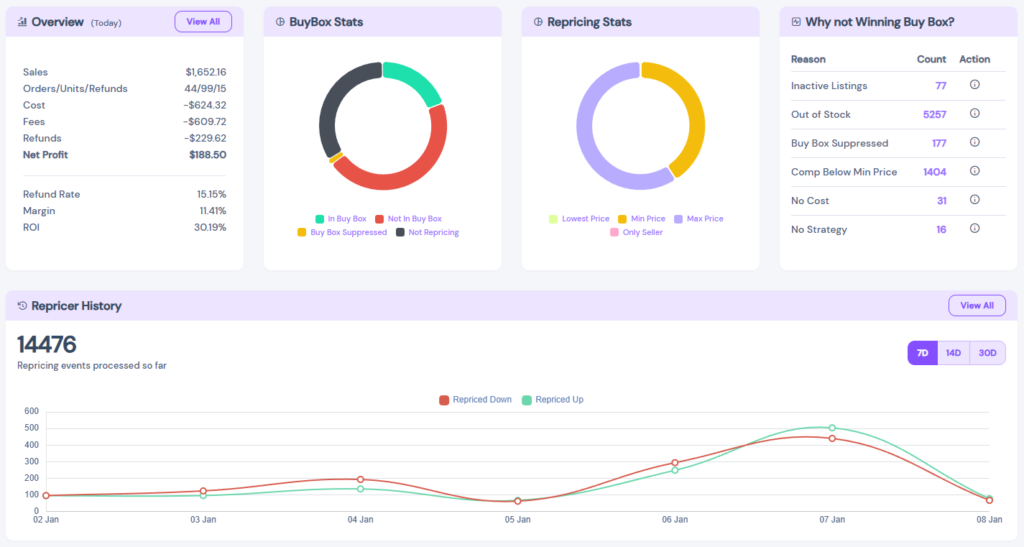Click the 07 Jan Repriced Up data point

832,428
